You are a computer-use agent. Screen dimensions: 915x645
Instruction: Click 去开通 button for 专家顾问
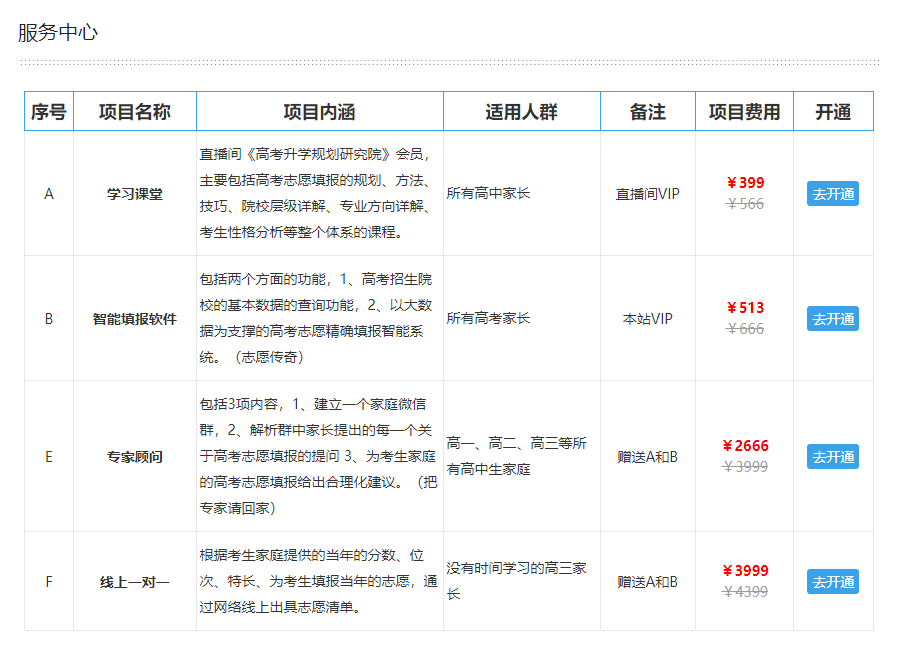833,456
